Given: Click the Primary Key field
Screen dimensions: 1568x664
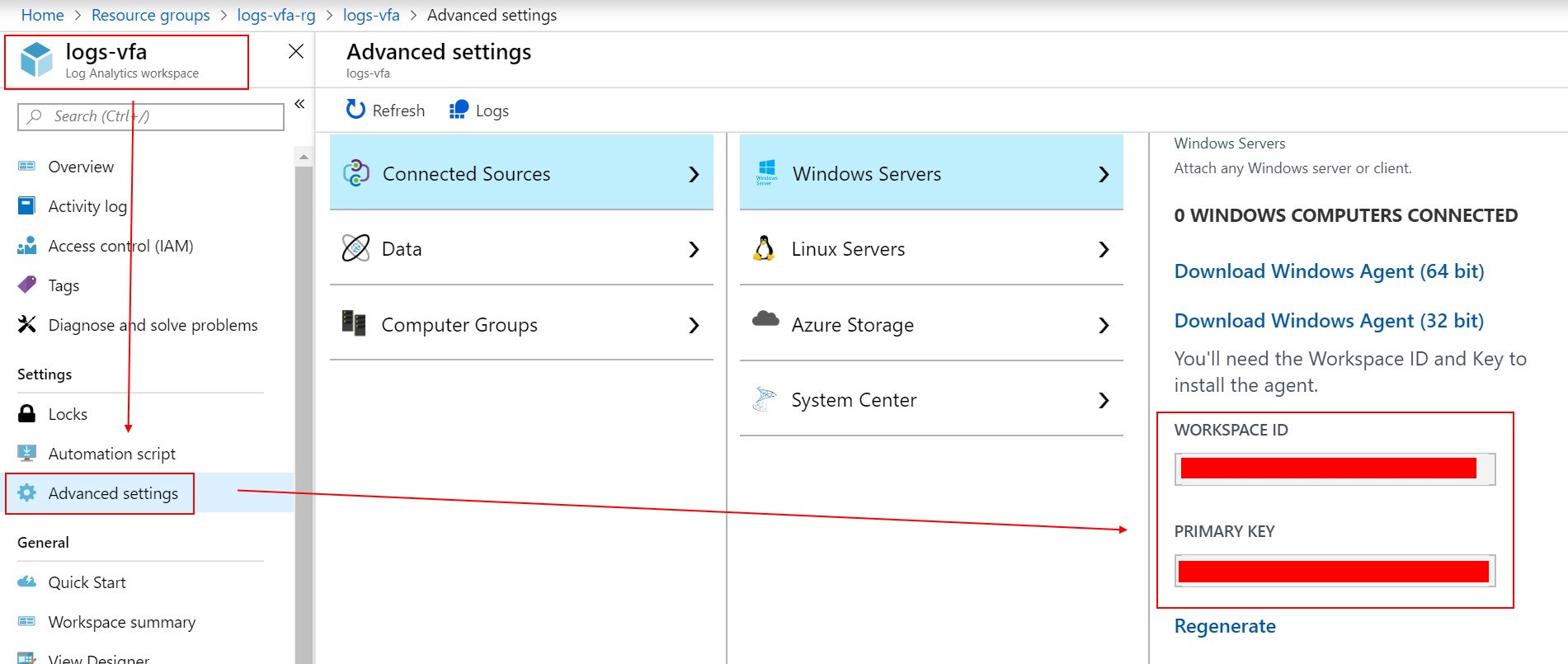Looking at the screenshot, I should [x=1335, y=571].
